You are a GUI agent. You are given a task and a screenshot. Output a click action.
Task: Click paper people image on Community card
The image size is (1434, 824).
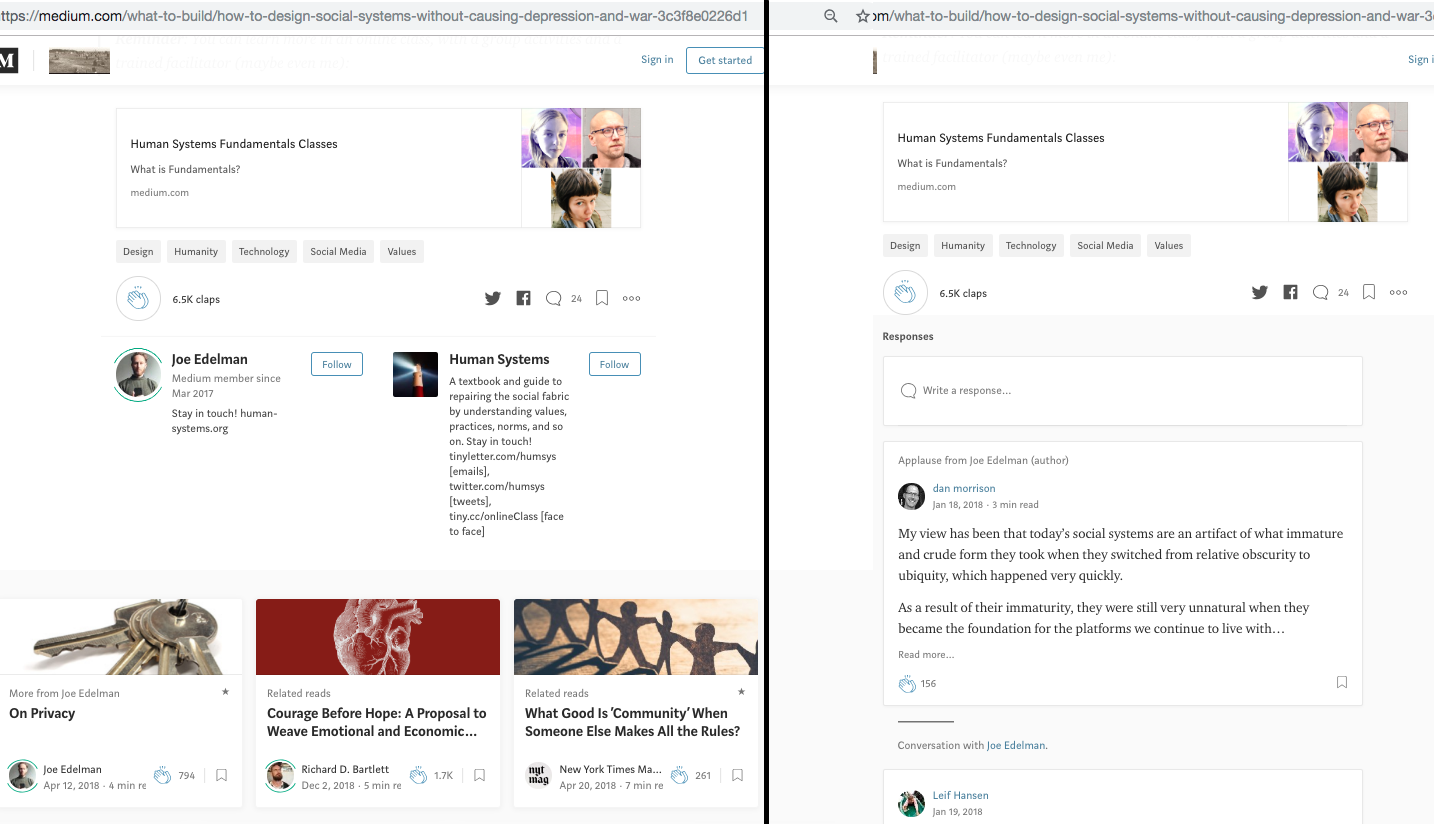click(x=636, y=637)
